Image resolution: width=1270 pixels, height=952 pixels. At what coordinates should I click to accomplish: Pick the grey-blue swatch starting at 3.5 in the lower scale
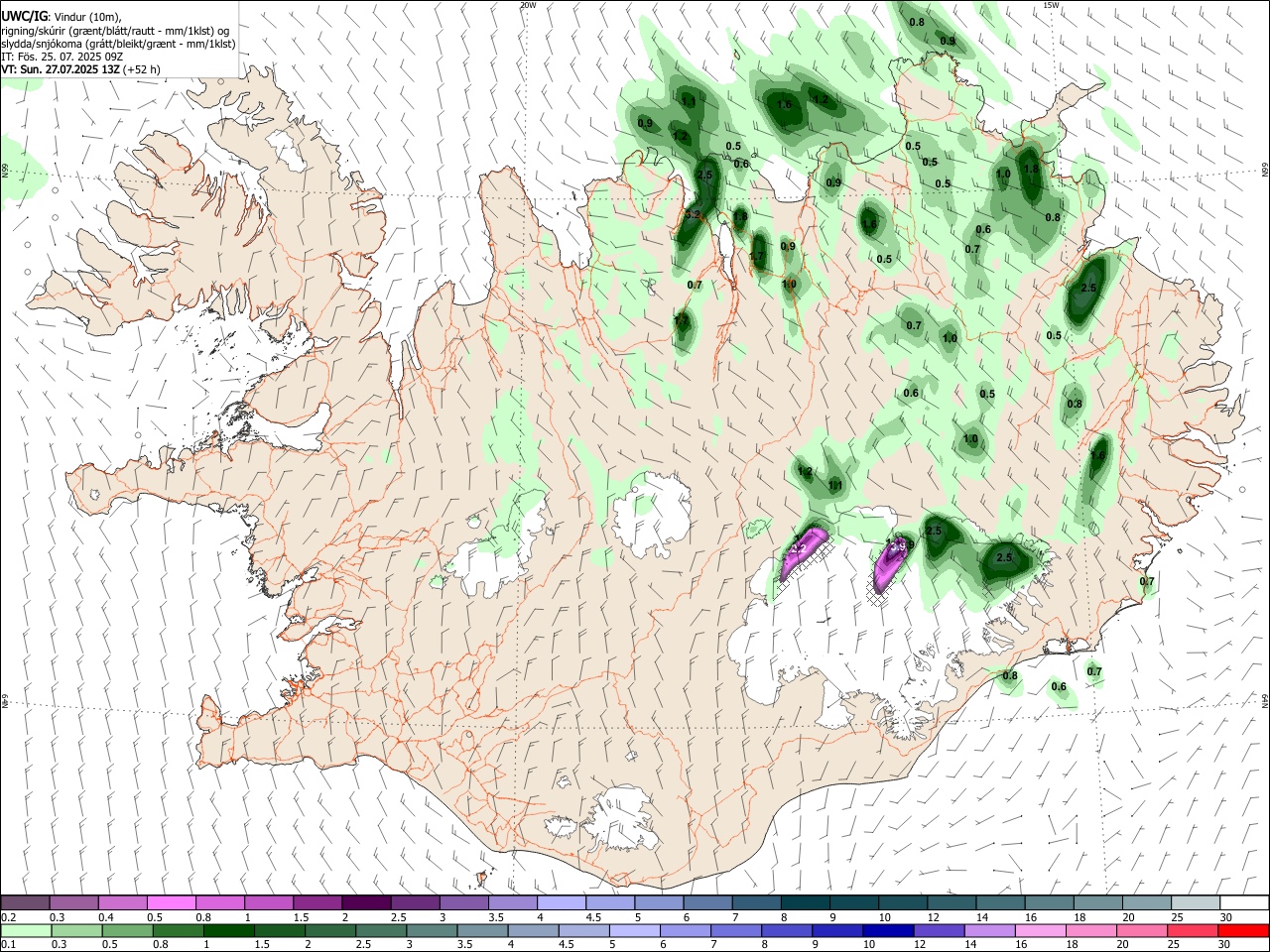[x=482, y=930]
